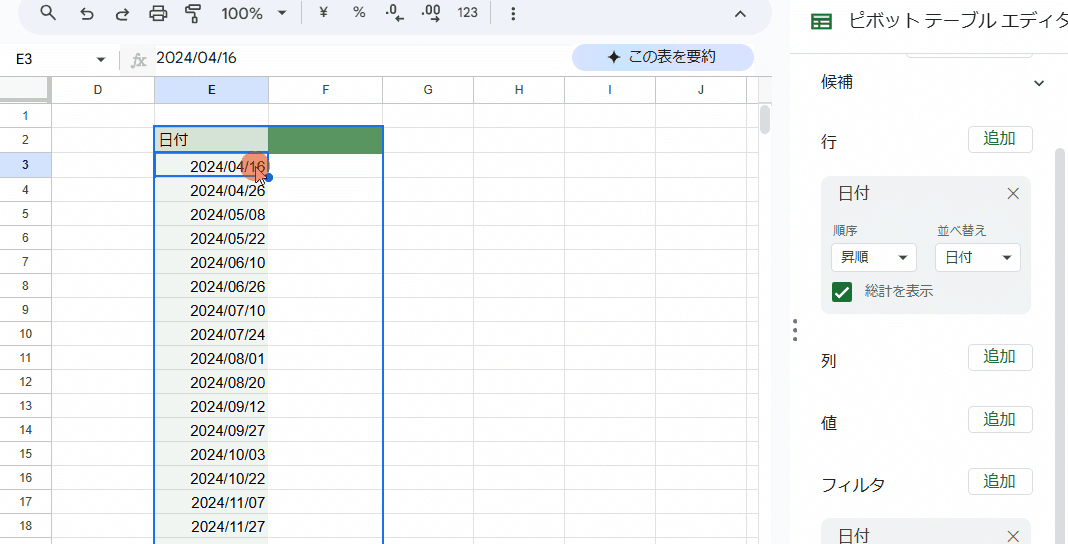Expand the 候補 section chevron
The image size is (1068, 544).
click(x=1039, y=83)
